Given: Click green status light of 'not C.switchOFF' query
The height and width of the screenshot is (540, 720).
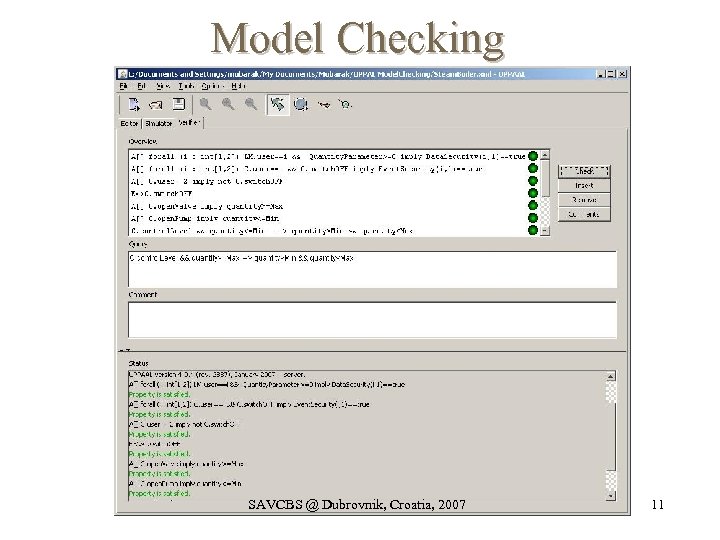Looking at the screenshot, I should 533,180.
